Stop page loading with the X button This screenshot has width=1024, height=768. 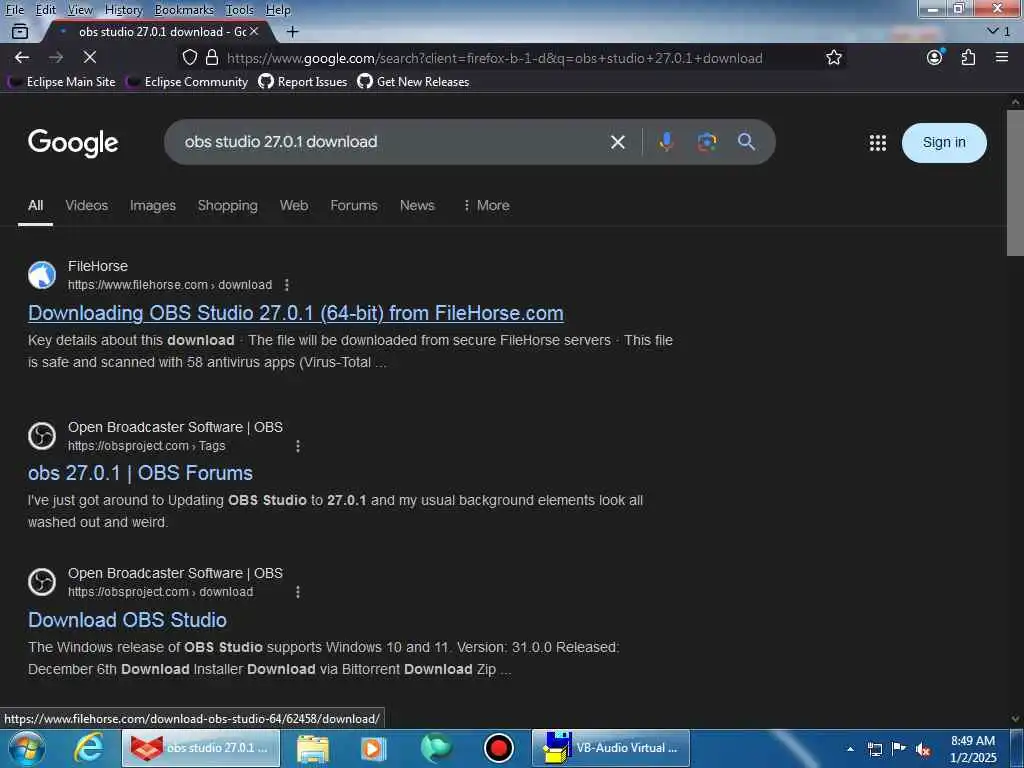coord(90,57)
